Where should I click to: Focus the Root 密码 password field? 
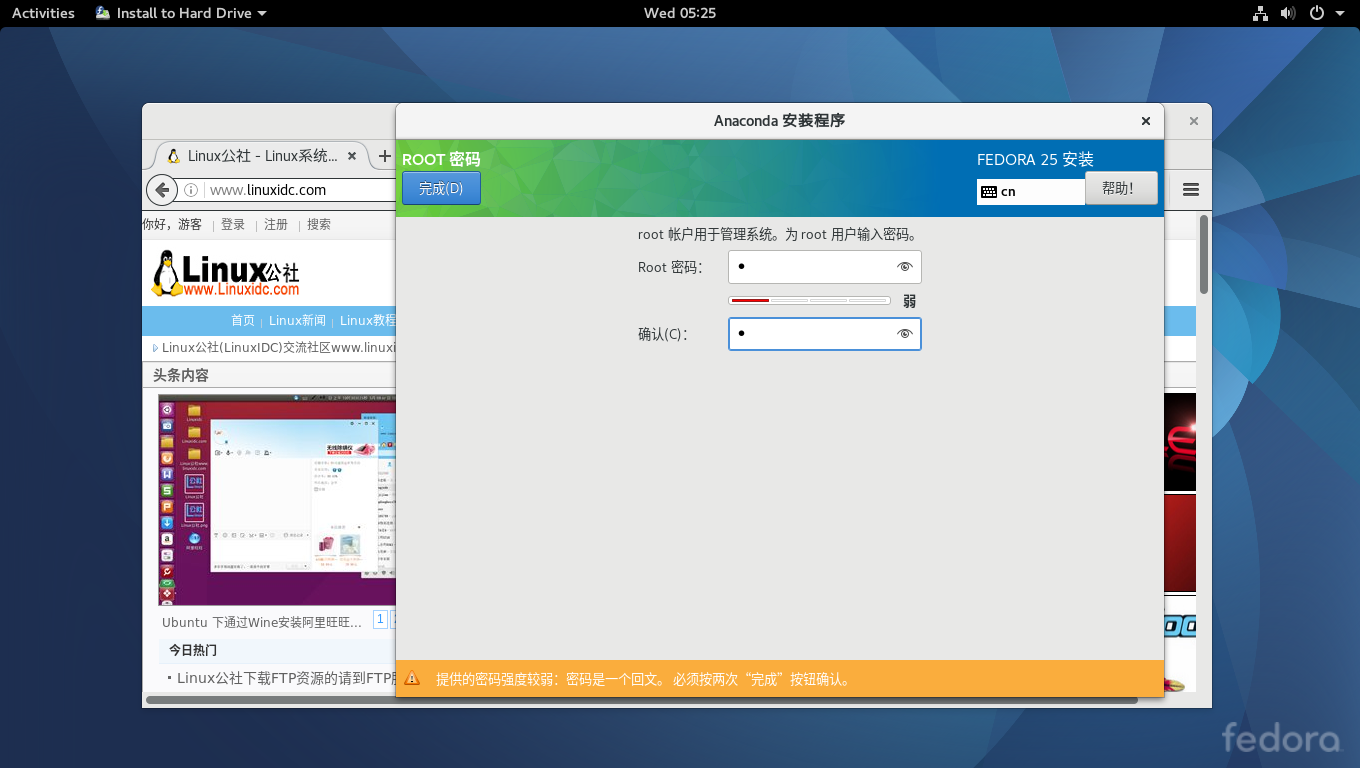pos(825,267)
